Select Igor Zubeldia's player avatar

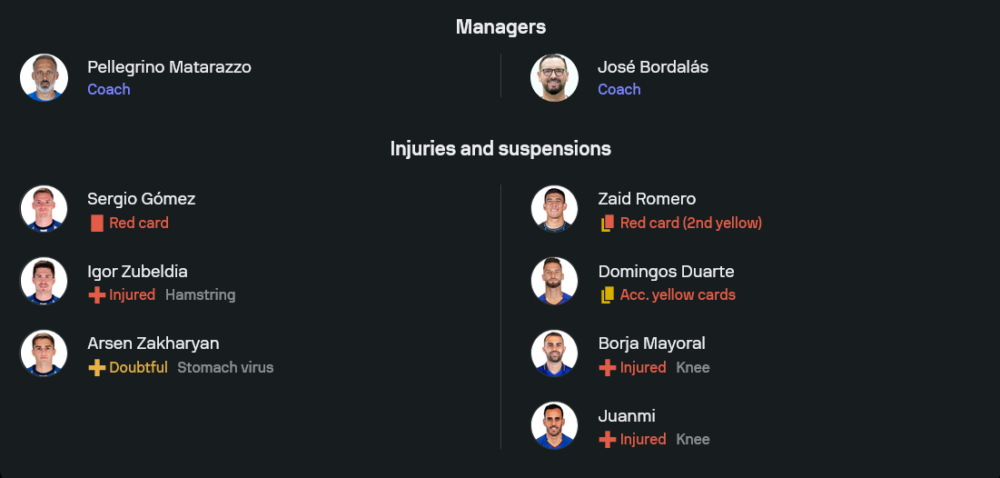(44, 282)
